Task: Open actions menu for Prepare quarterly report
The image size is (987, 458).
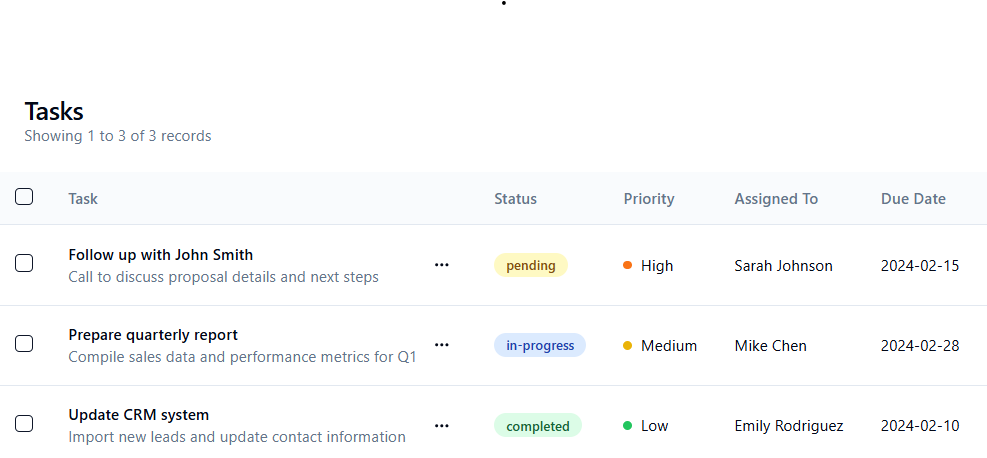Action: point(442,345)
